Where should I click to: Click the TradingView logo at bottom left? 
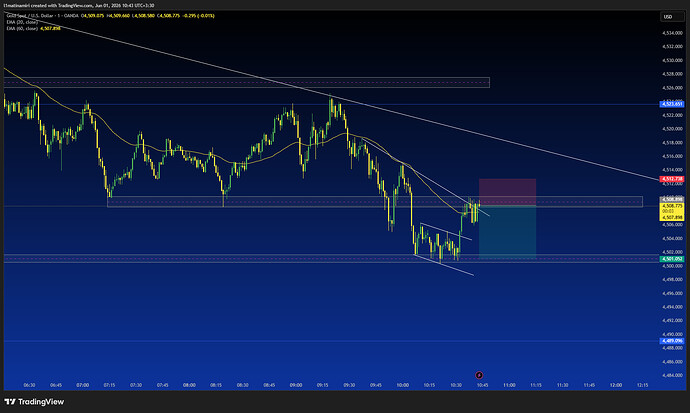[x=34, y=402]
